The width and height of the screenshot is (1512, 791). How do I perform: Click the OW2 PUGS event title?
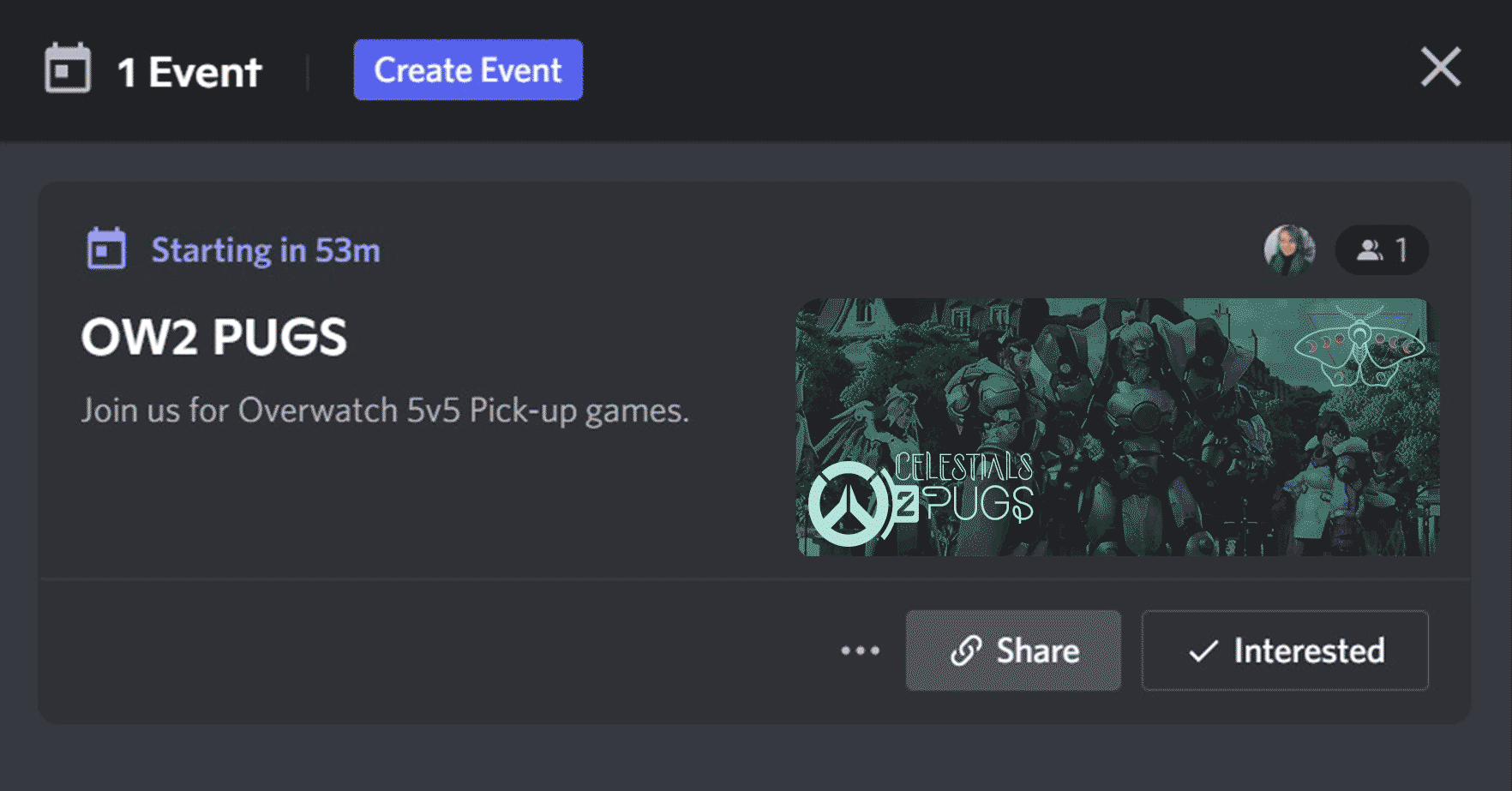[x=214, y=337]
